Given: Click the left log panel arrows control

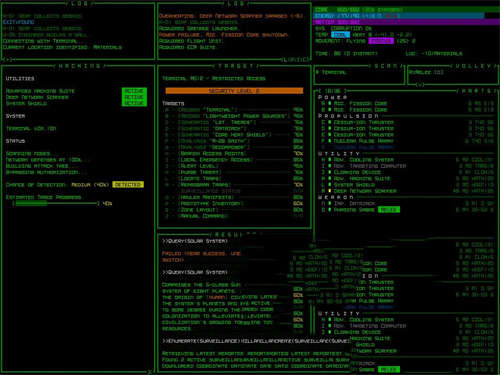Looking at the screenshot, I should 8,59.
